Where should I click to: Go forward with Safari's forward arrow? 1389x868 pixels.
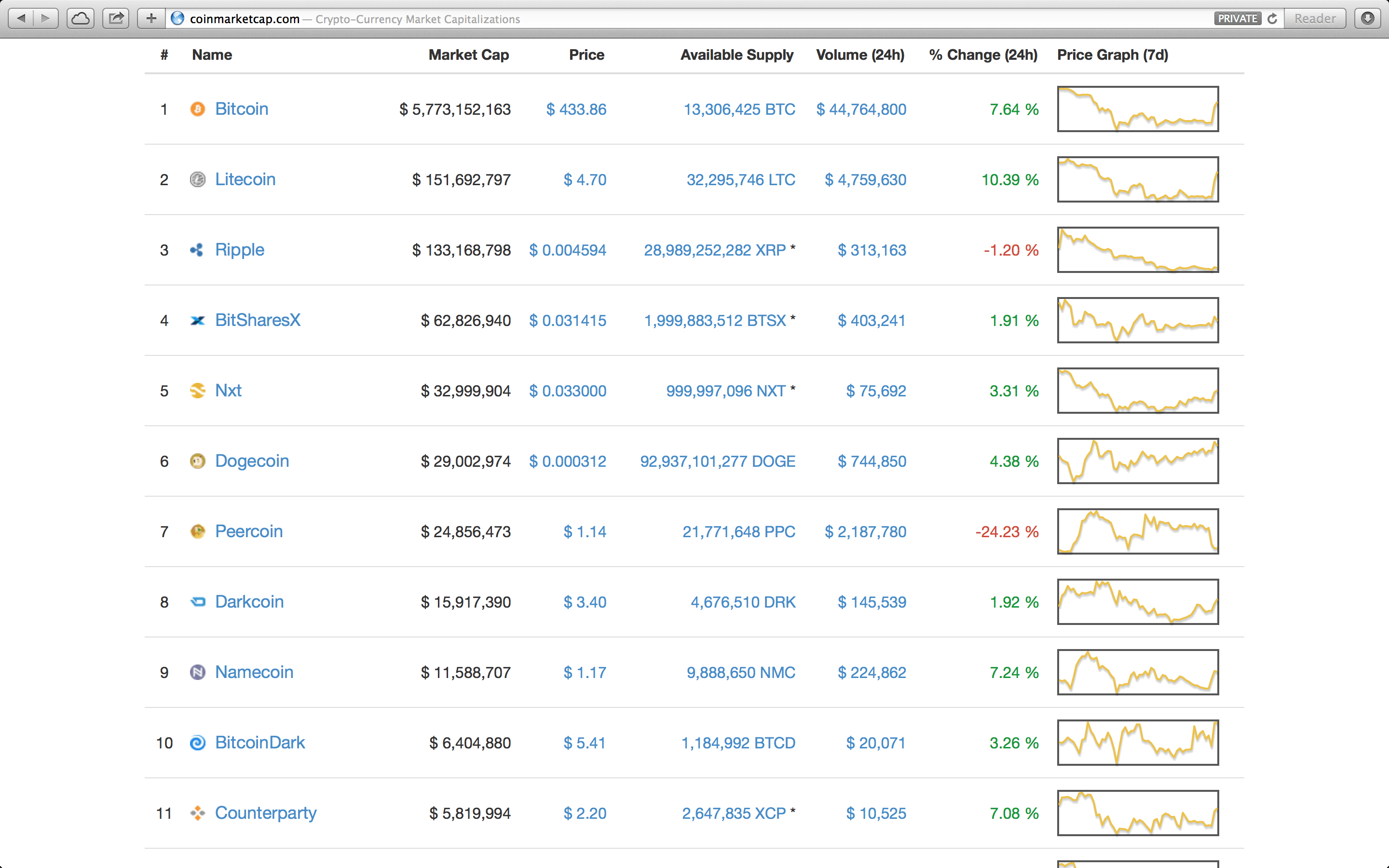click(46, 18)
